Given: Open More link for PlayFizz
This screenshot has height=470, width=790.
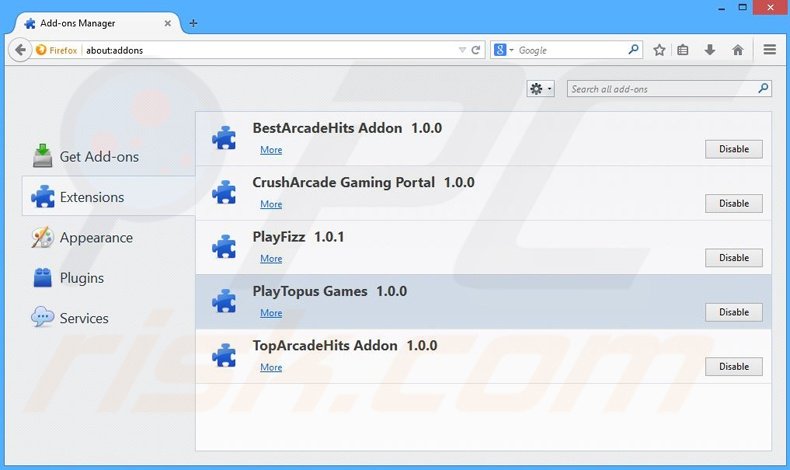Looking at the screenshot, I should [271, 258].
